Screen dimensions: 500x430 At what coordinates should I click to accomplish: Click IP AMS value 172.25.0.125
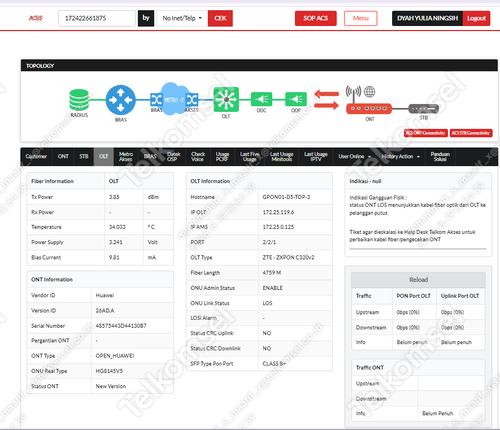pyautogui.click(x=278, y=227)
